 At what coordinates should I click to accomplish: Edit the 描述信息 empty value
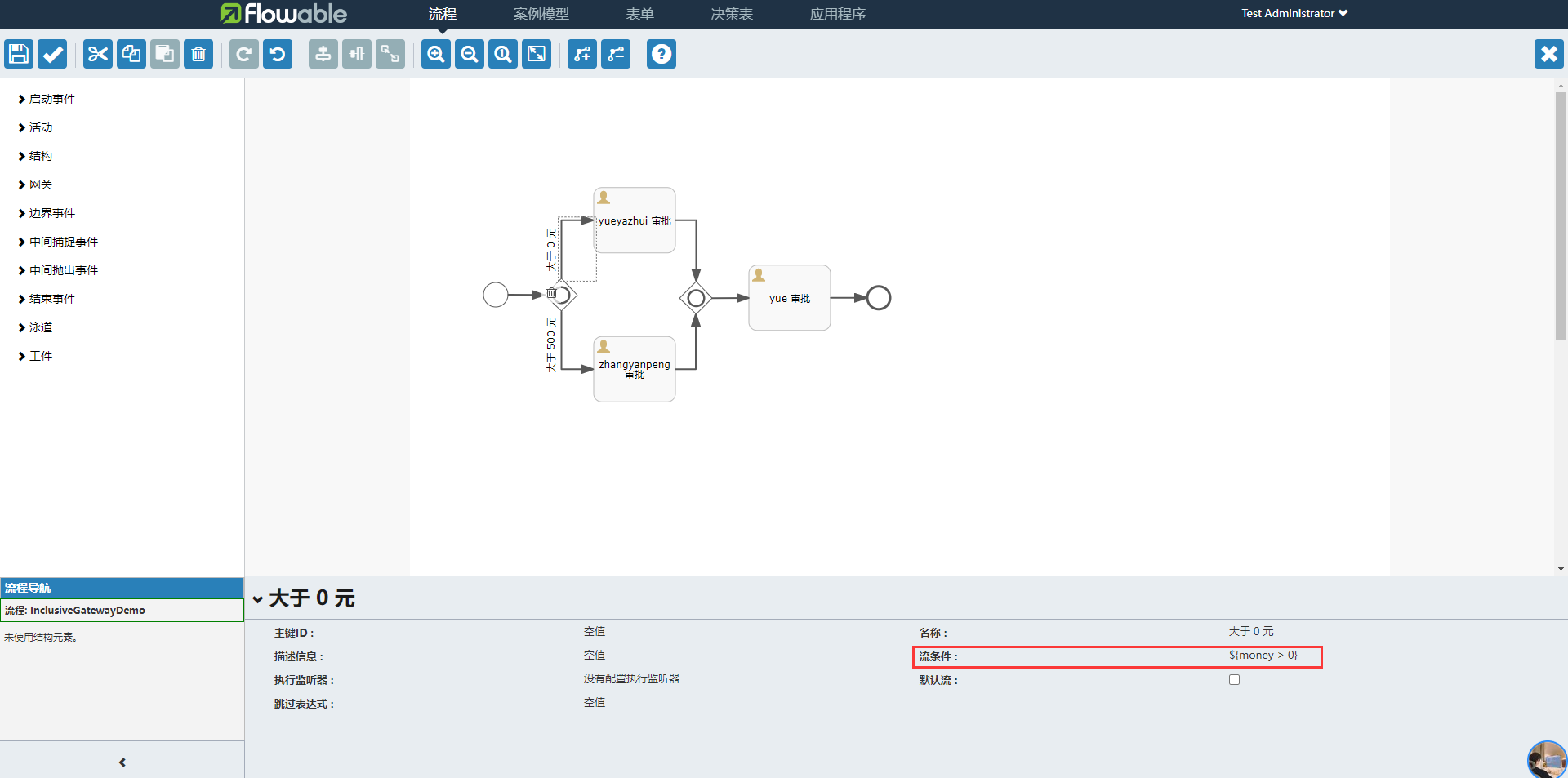pyautogui.click(x=595, y=656)
